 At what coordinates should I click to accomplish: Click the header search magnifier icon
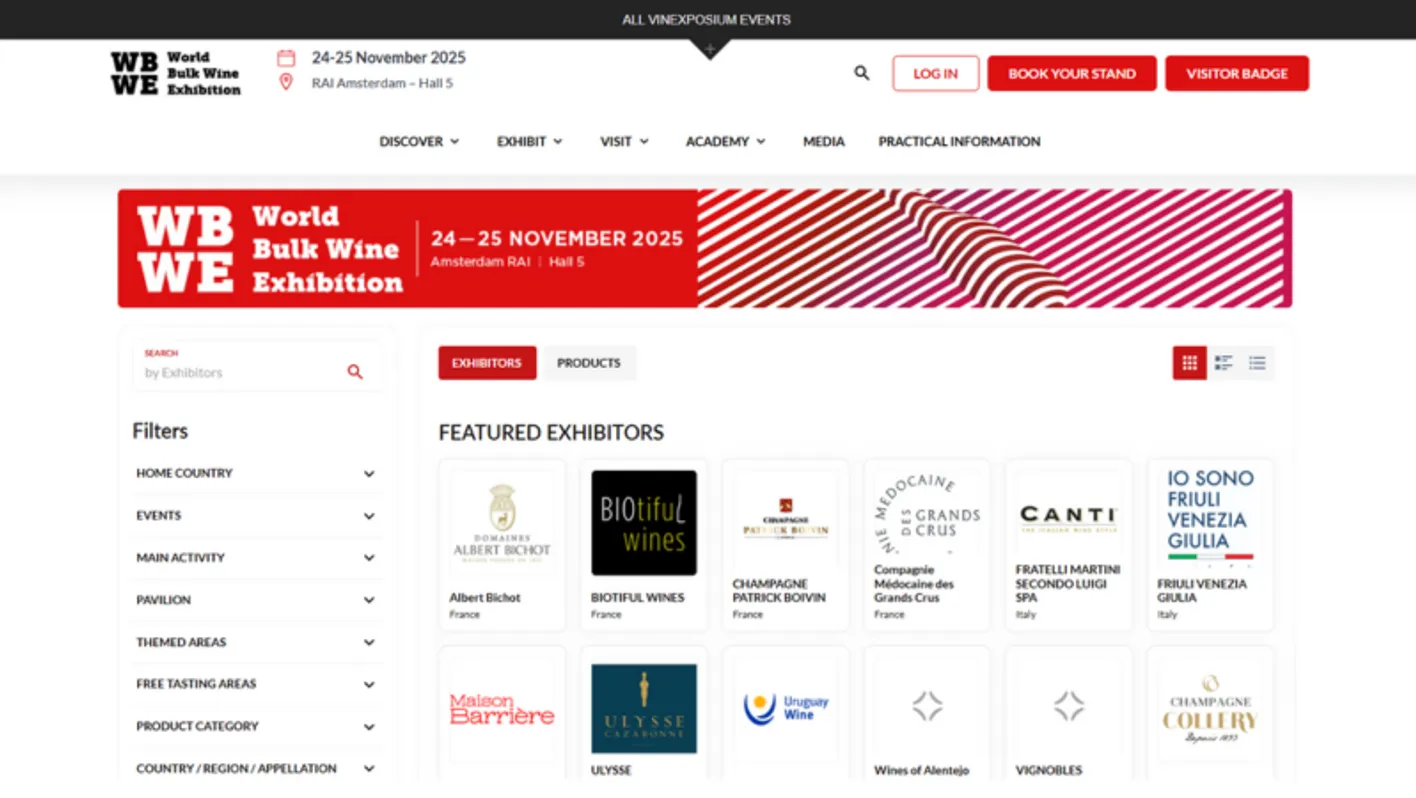point(861,73)
